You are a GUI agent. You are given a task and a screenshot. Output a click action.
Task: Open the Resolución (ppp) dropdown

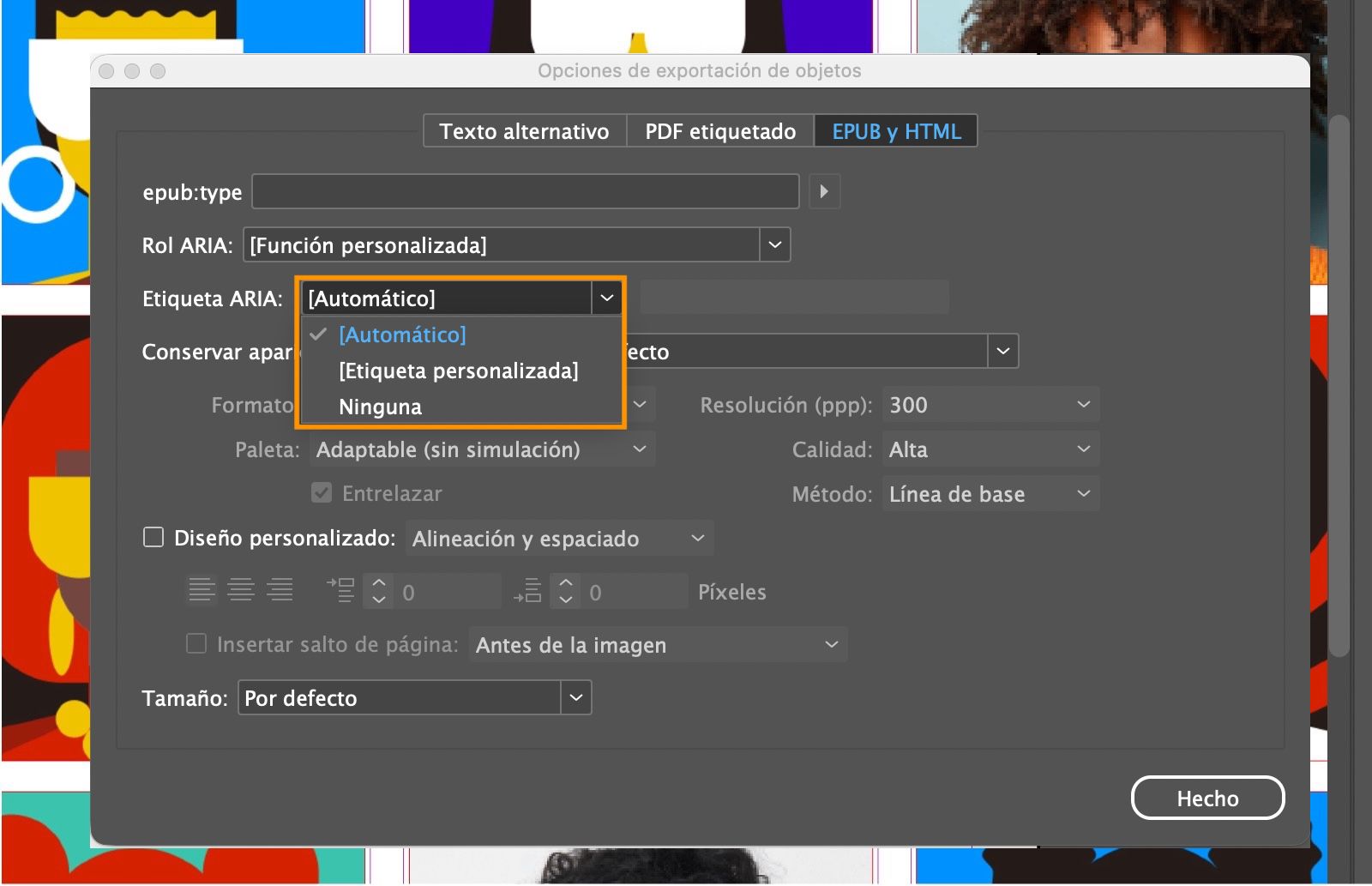click(1081, 404)
